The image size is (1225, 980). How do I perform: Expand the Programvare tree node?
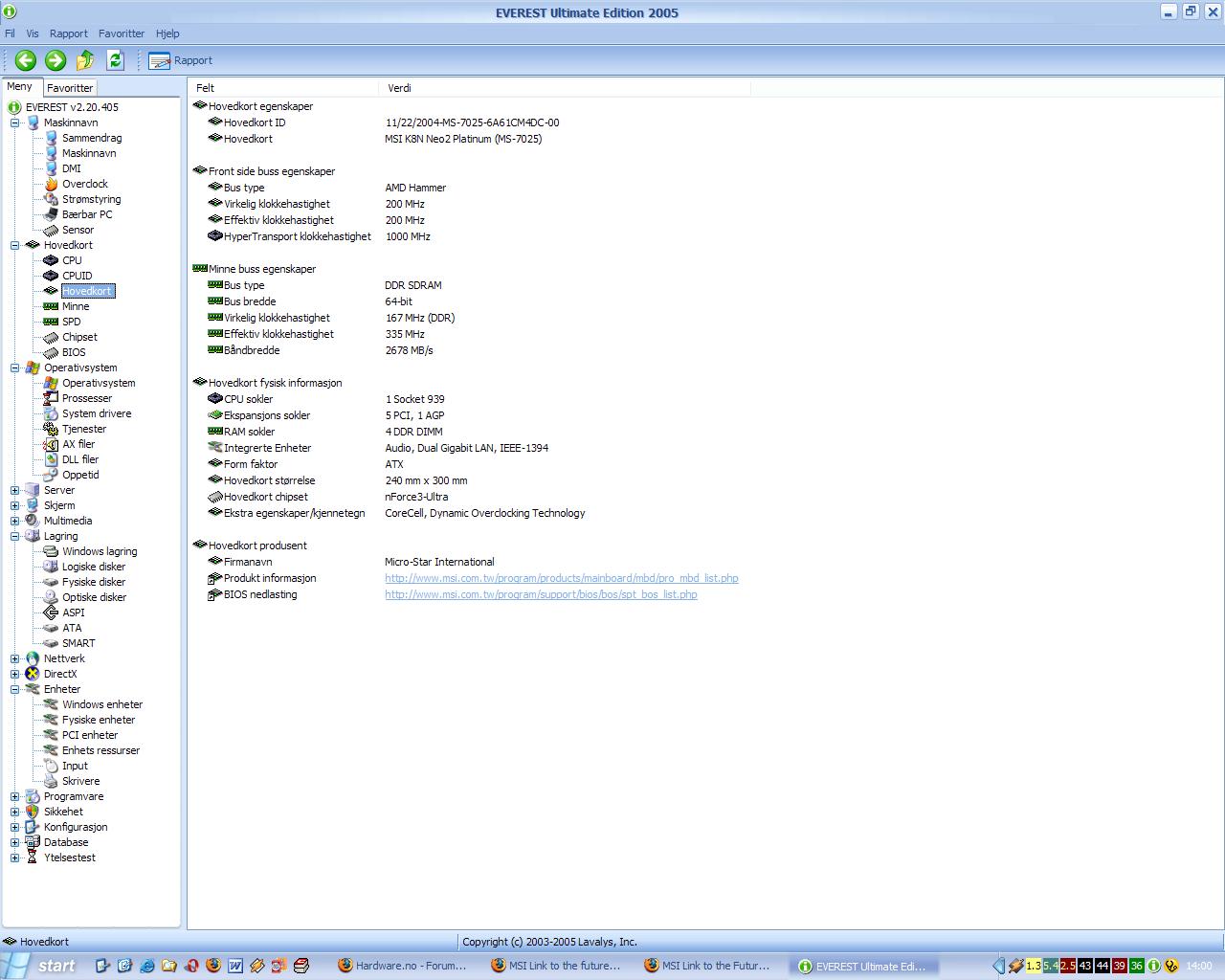(x=15, y=796)
